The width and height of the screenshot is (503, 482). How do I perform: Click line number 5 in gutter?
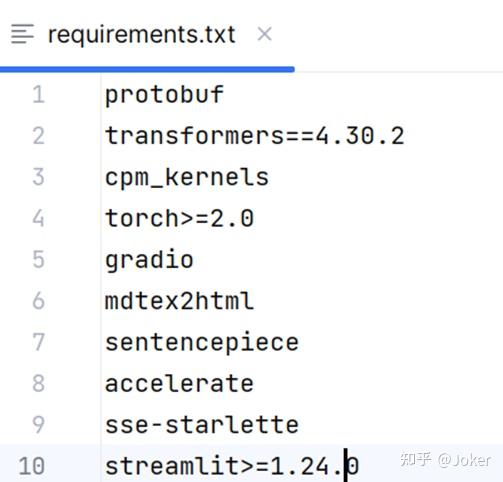coord(39,260)
